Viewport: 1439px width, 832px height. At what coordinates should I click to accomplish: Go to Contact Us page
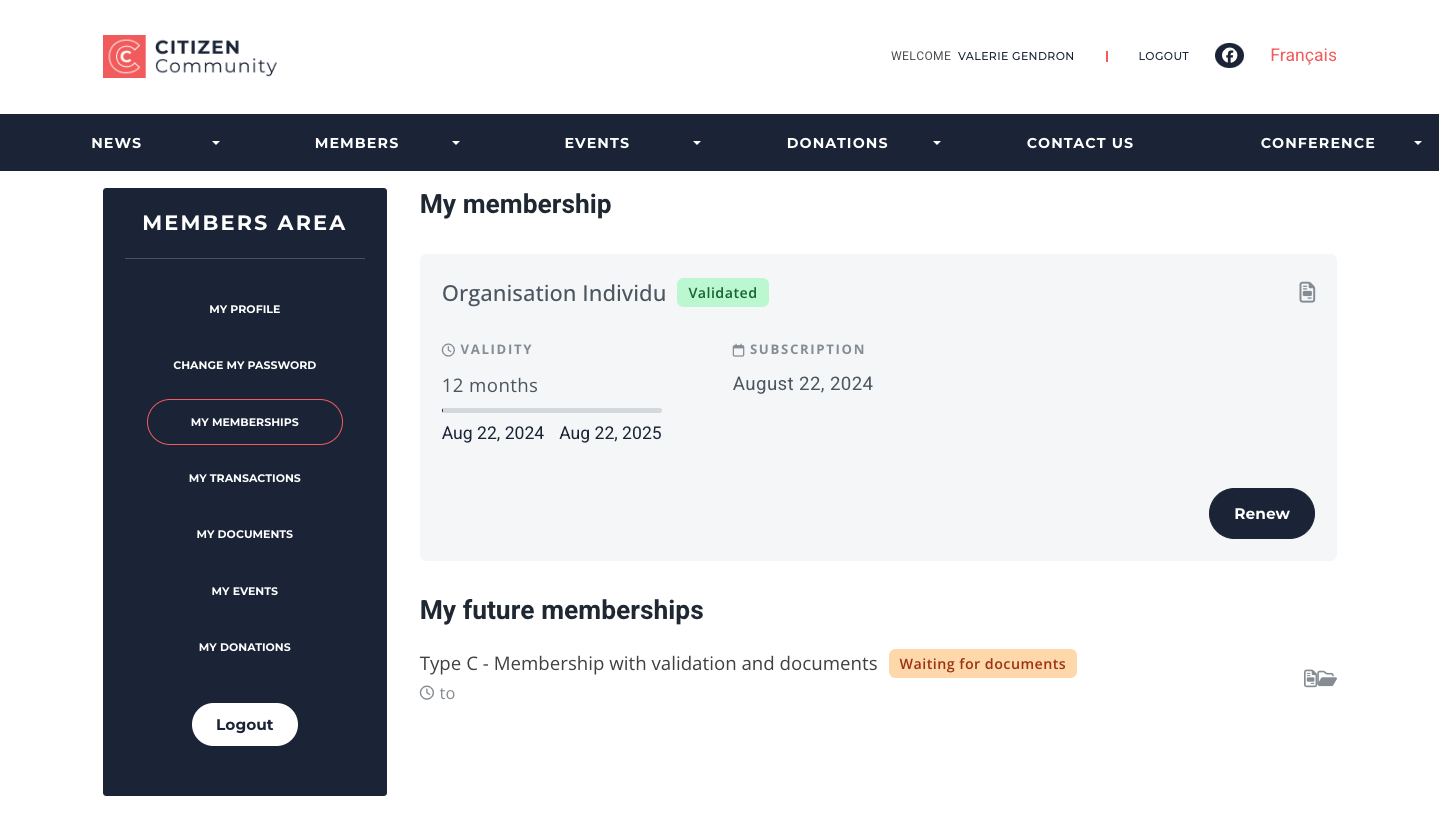point(1080,143)
